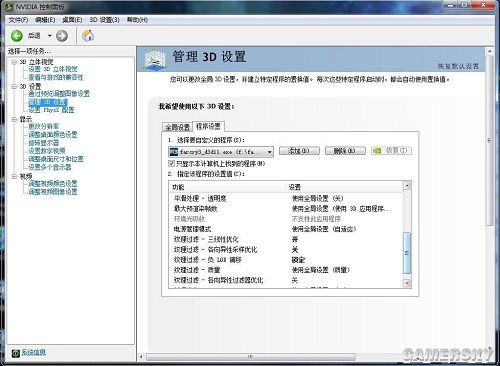The width and height of the screenshot is (500, 366).
Task: Select 旋转显示器 in the tree
Action: [x=43, y=143]
